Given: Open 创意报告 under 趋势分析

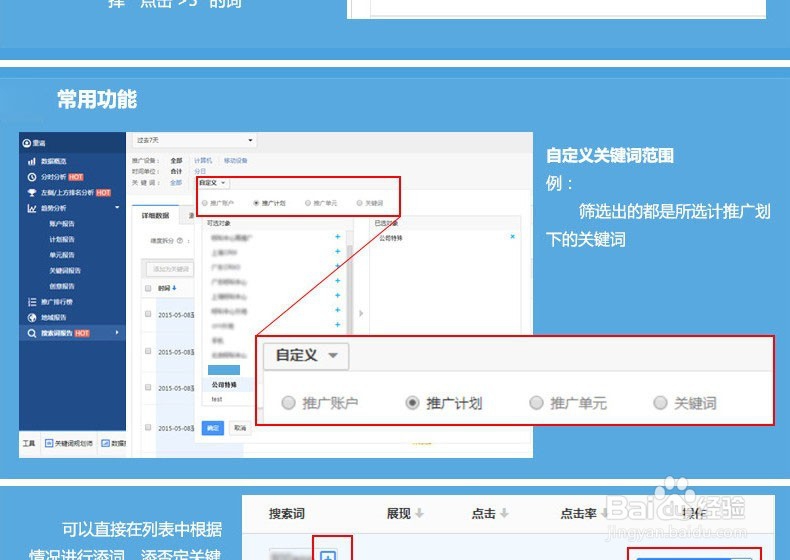Looking at the screenshot, I should coord(61,286).
